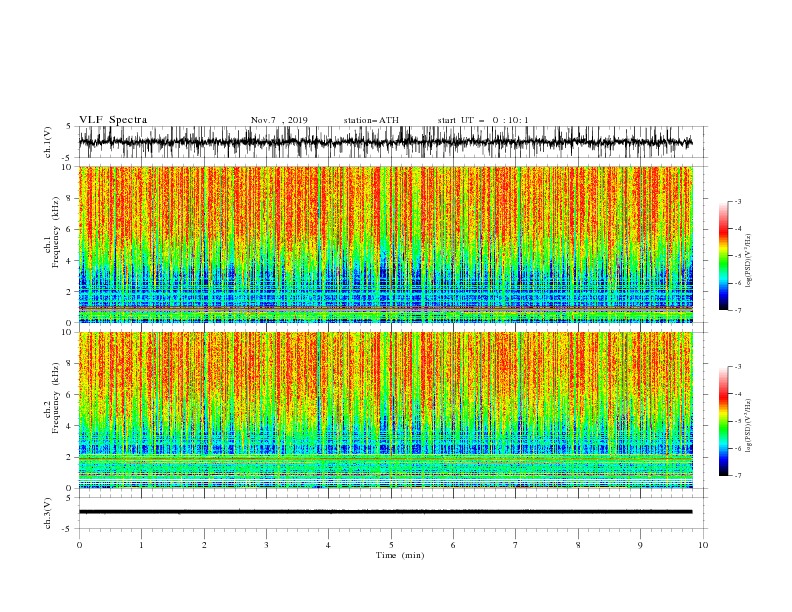Click the '4' kHz tick of ch.2 spectrogram
Image resolution: width=792 pixels, height=612 pixels.
coord(69,426)
